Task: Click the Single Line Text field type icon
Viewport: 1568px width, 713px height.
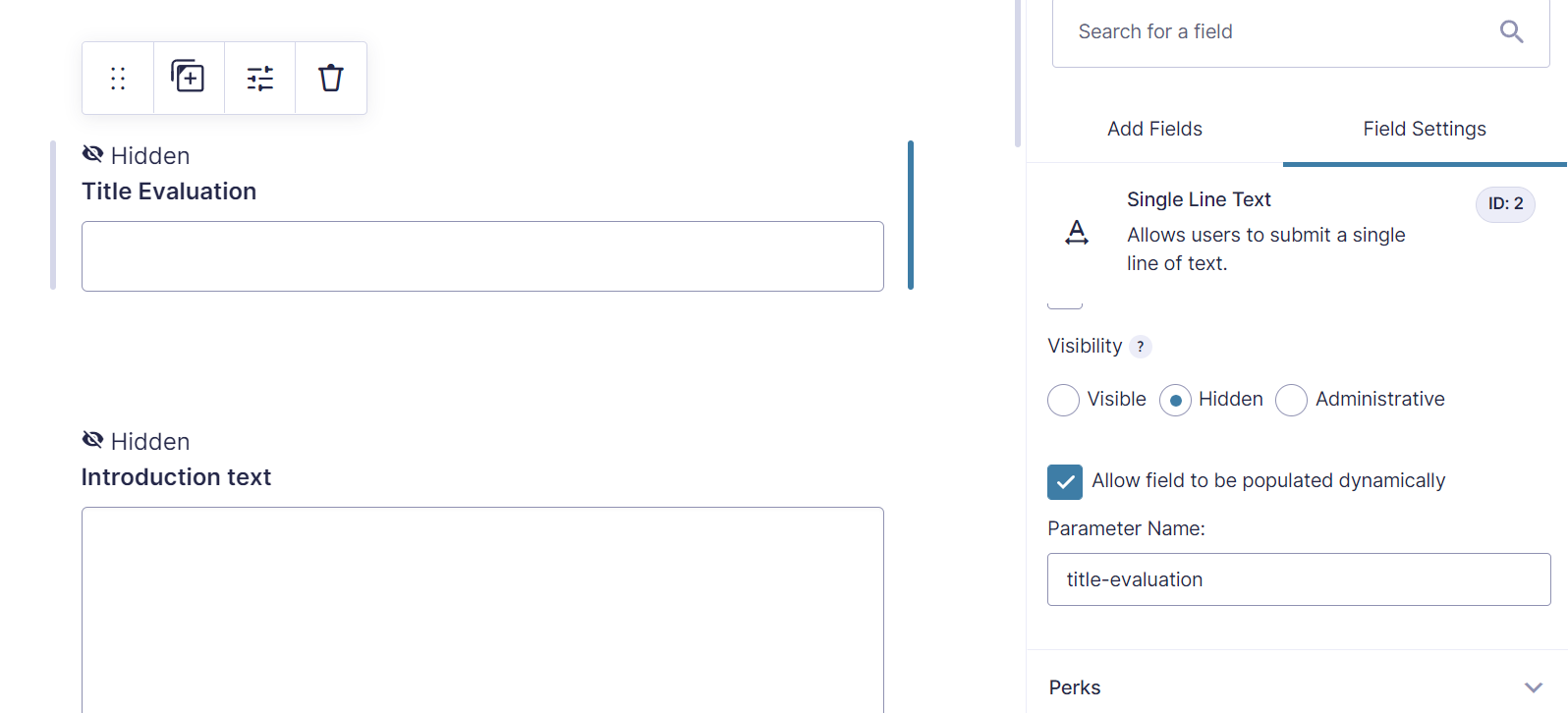Action: 1076,233
